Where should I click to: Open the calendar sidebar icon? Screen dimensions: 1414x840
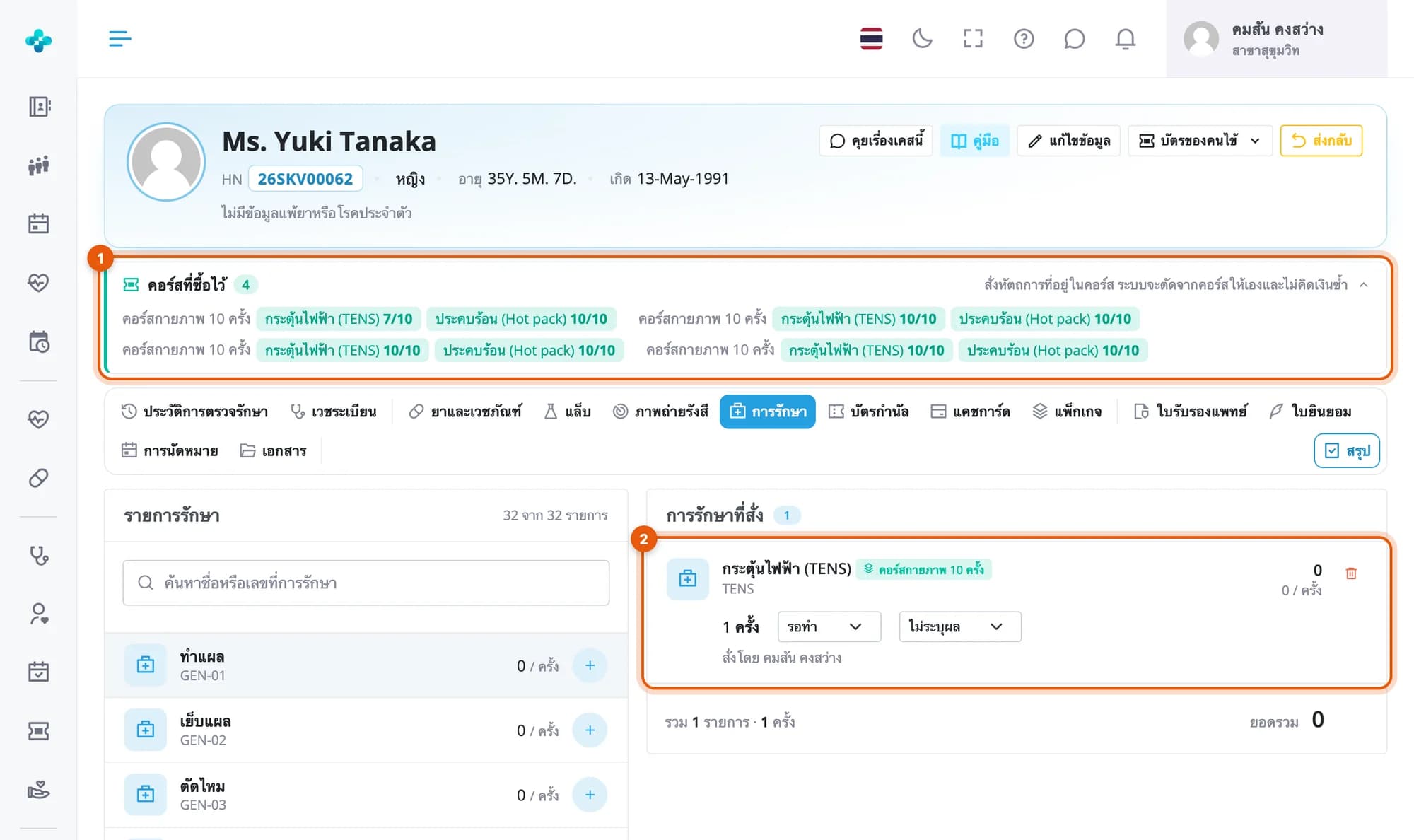coord(38,223)
